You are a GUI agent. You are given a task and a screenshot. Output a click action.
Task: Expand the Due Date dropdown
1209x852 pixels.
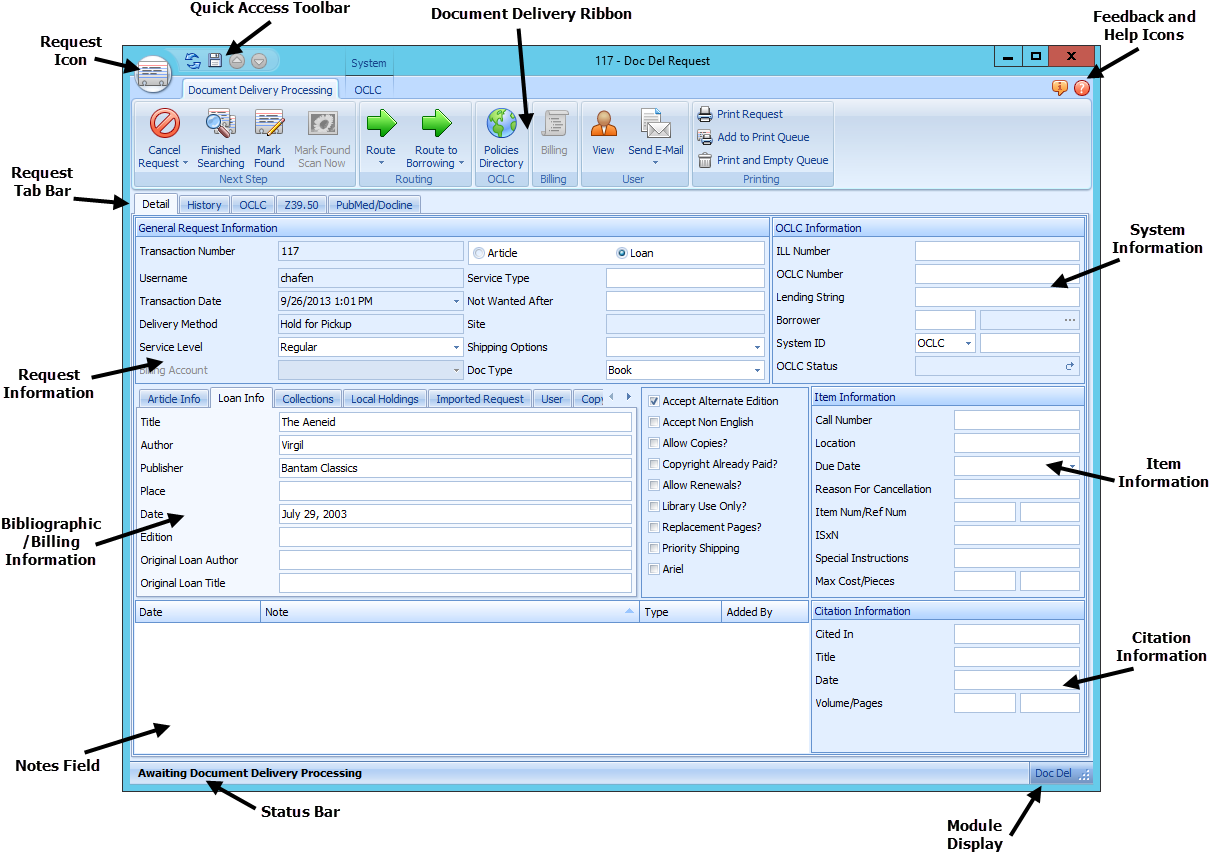1072,466
